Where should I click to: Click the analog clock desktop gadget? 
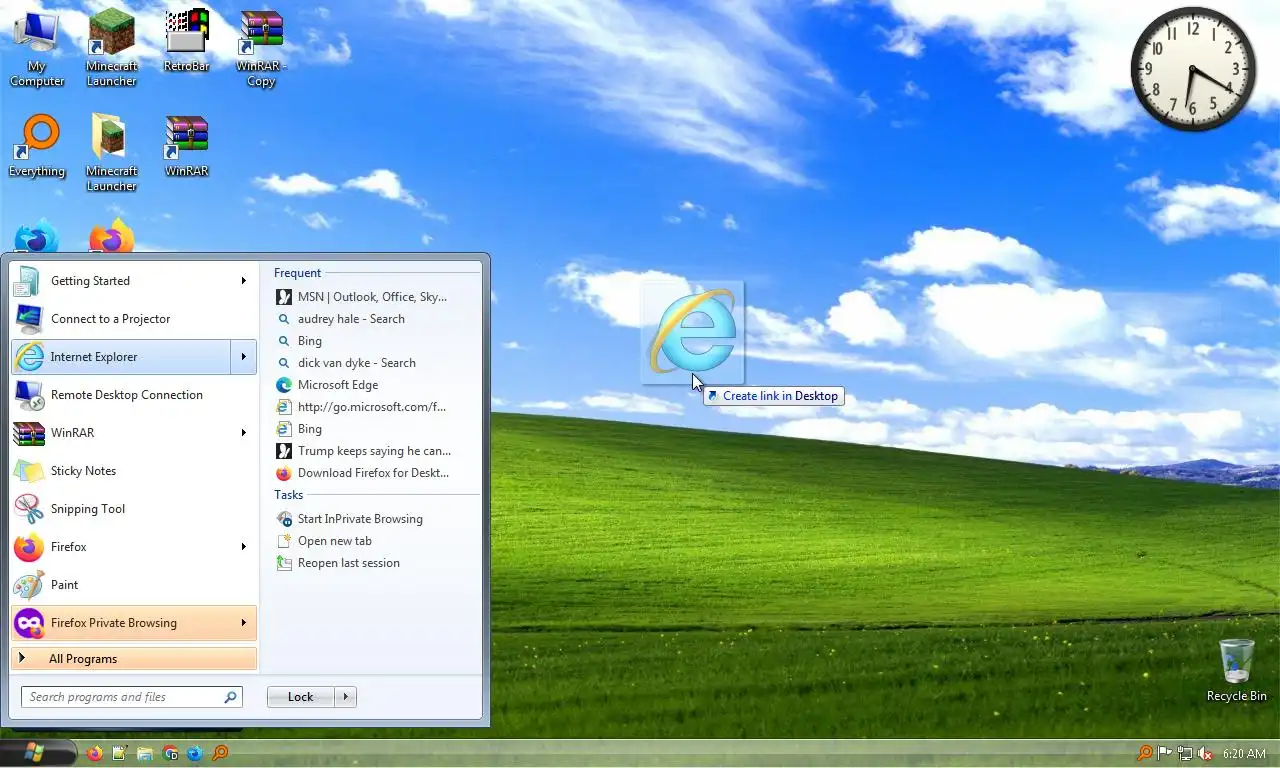(1193, 69)
